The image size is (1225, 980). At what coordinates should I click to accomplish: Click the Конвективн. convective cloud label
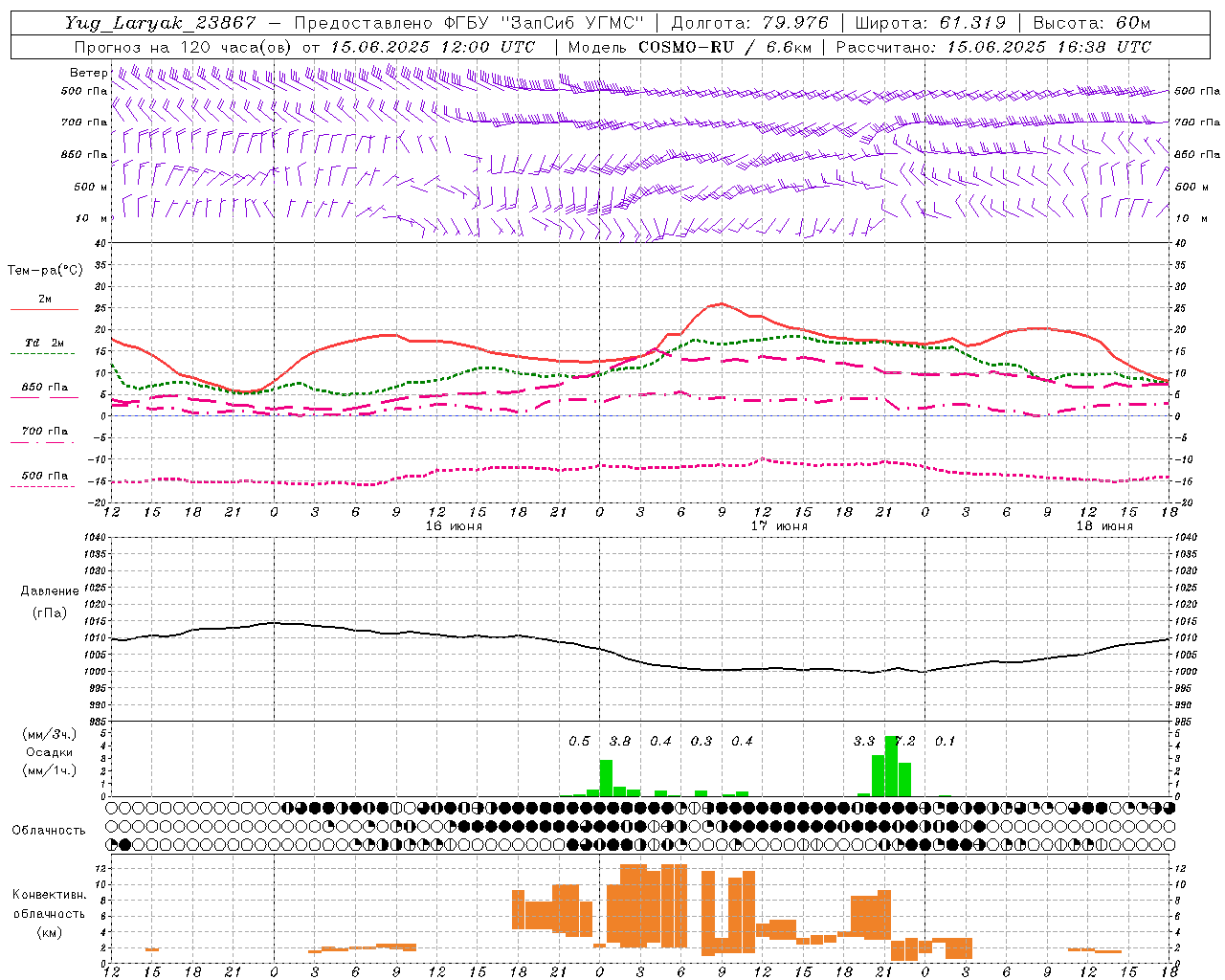click(49, 895)
